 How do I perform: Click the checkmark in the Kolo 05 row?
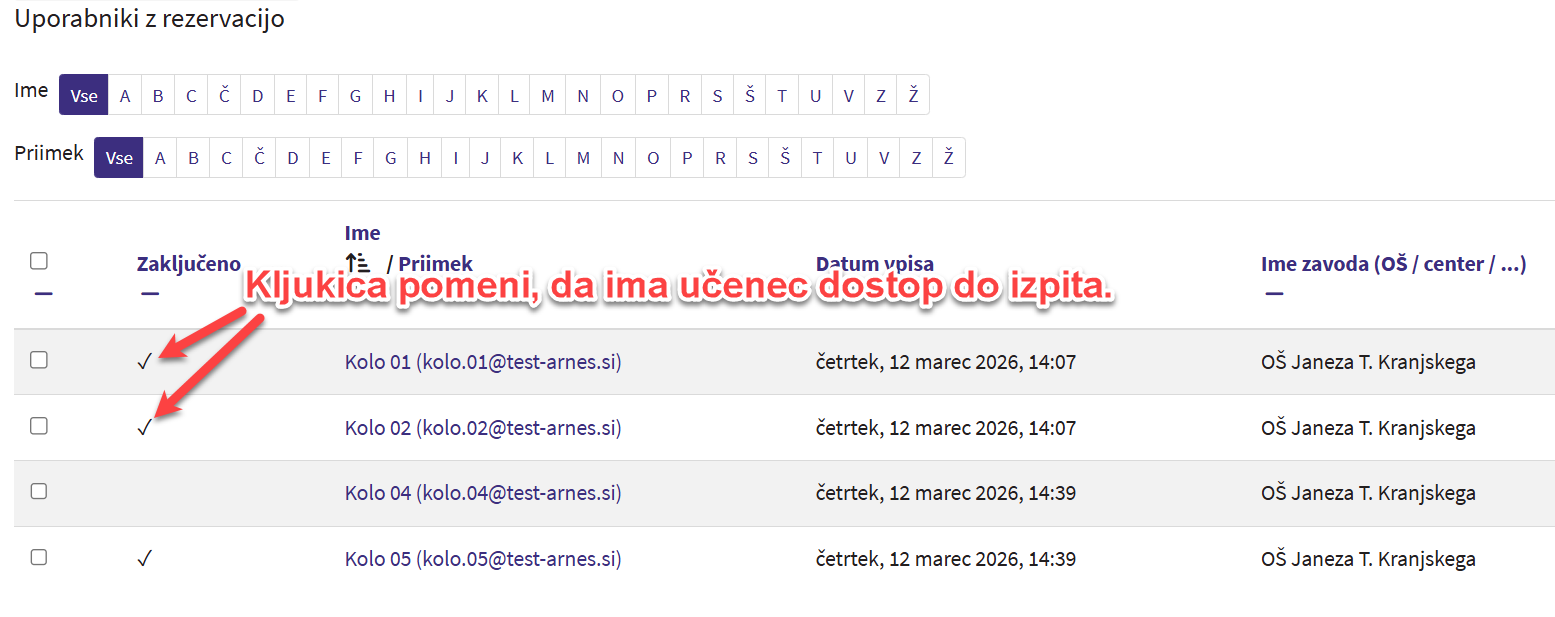[x=144, y=558]
